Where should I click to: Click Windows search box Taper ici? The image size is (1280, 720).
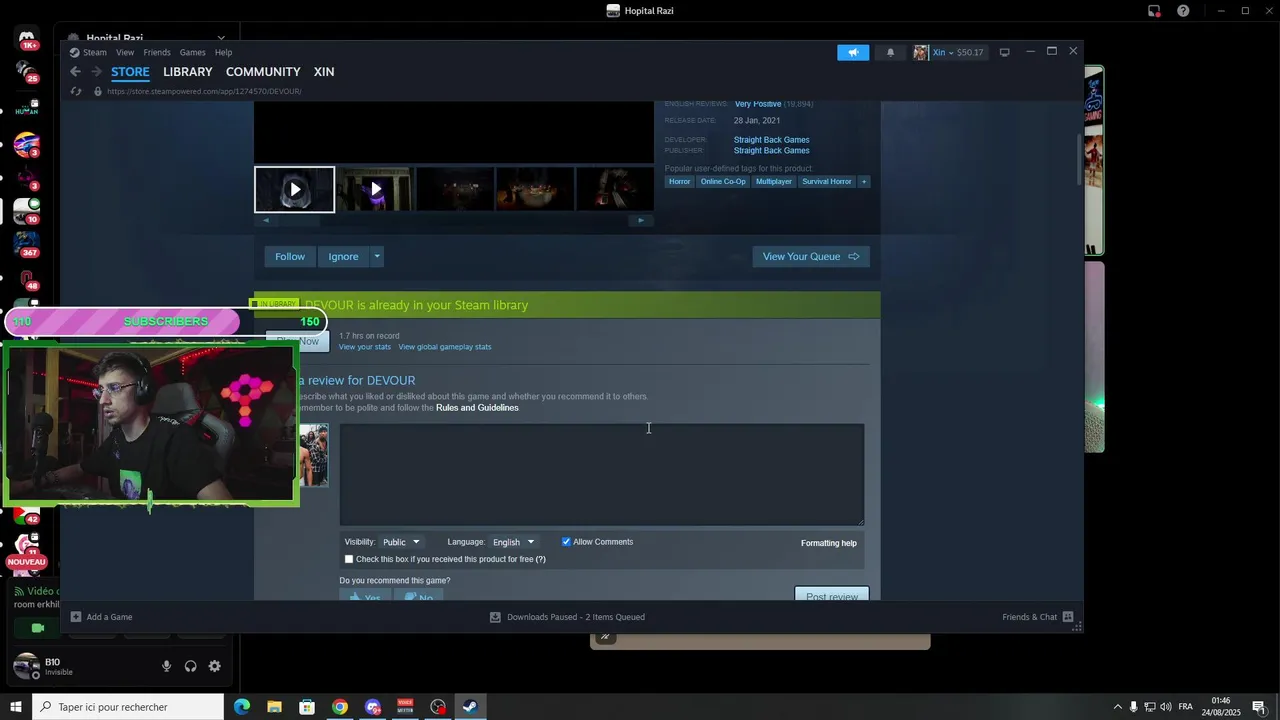[x=128, y=707]
